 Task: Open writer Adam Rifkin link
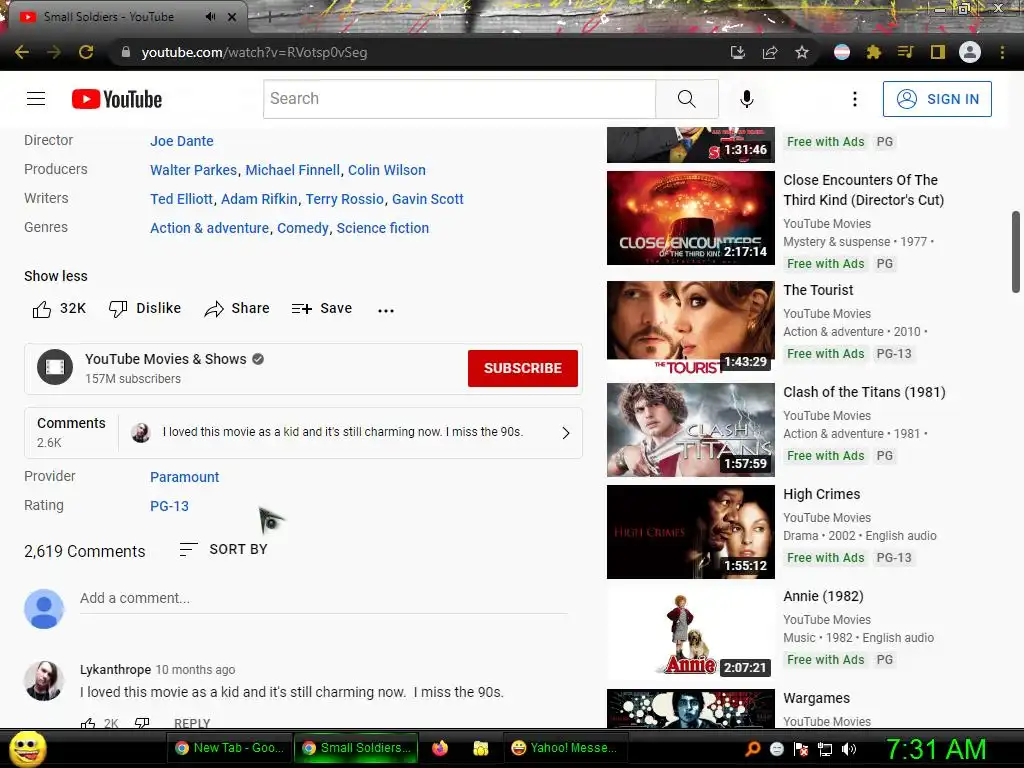coord(259,199)
